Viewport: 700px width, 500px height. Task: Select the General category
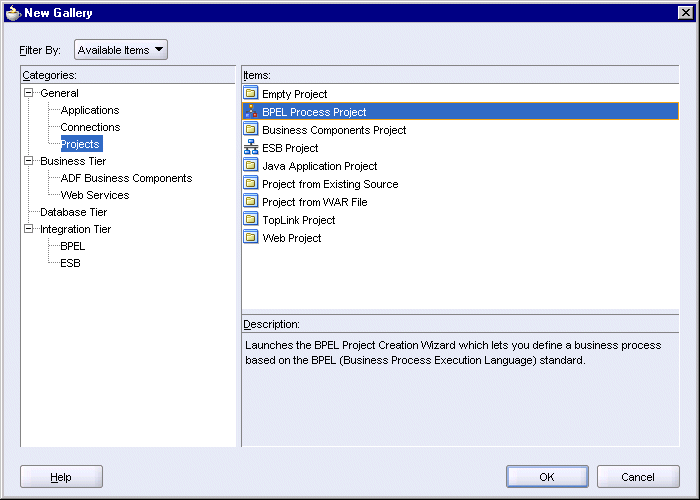click(x=59, y=93)
